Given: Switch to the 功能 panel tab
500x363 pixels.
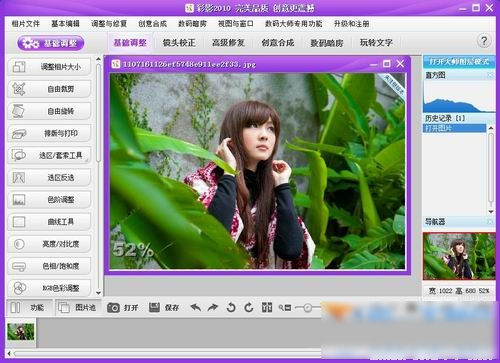Looking at the screenshot, I should tap(29, 307).
